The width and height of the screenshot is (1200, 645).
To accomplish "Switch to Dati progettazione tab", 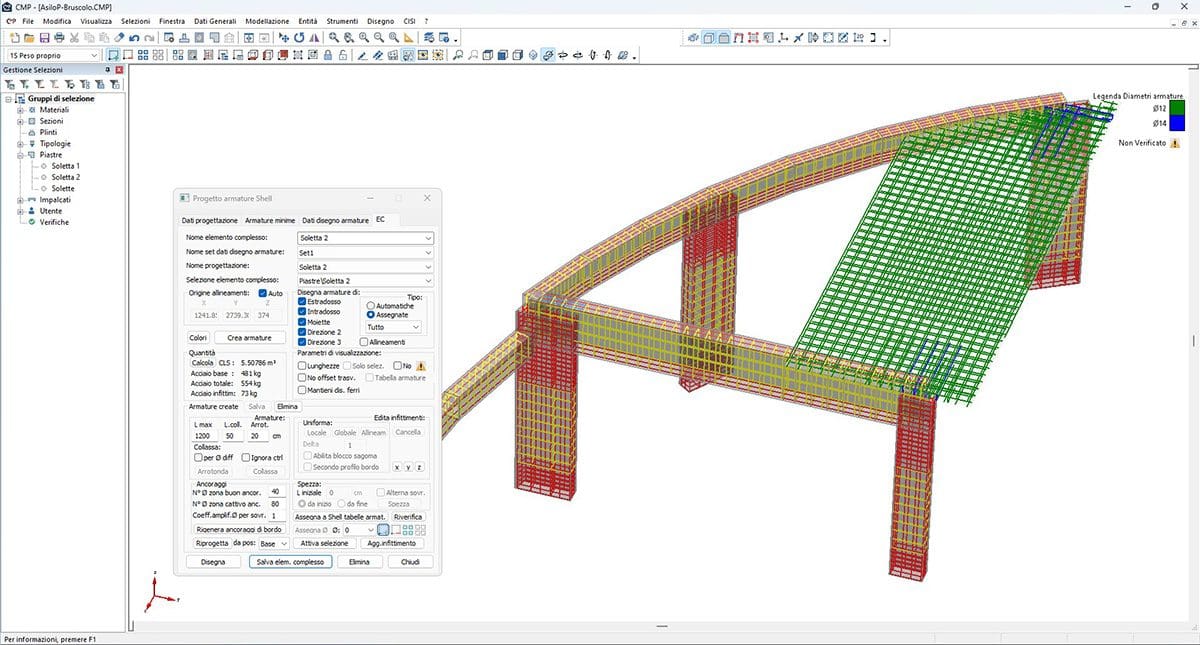I will (210, 220).
